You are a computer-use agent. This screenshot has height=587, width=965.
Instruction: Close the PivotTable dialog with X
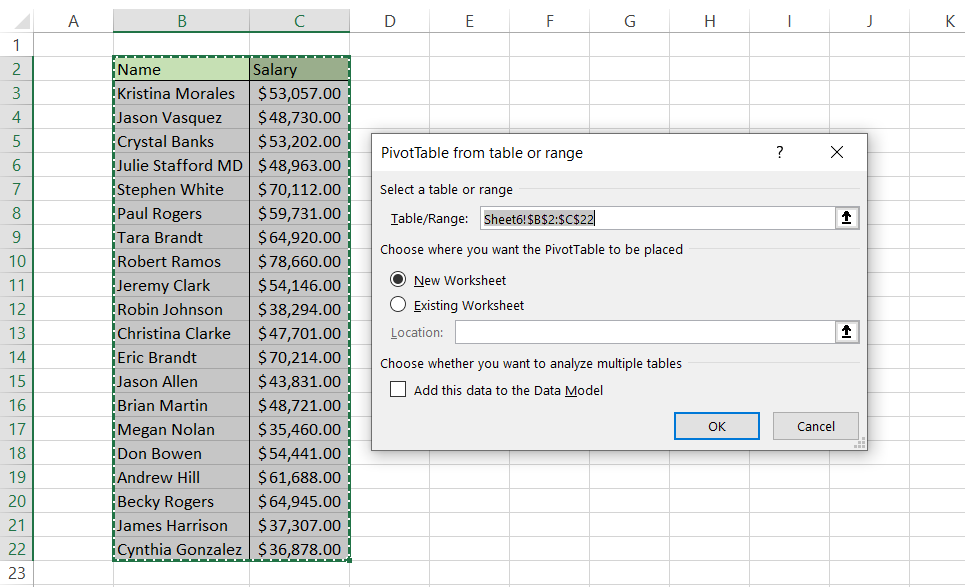point(837,153)
